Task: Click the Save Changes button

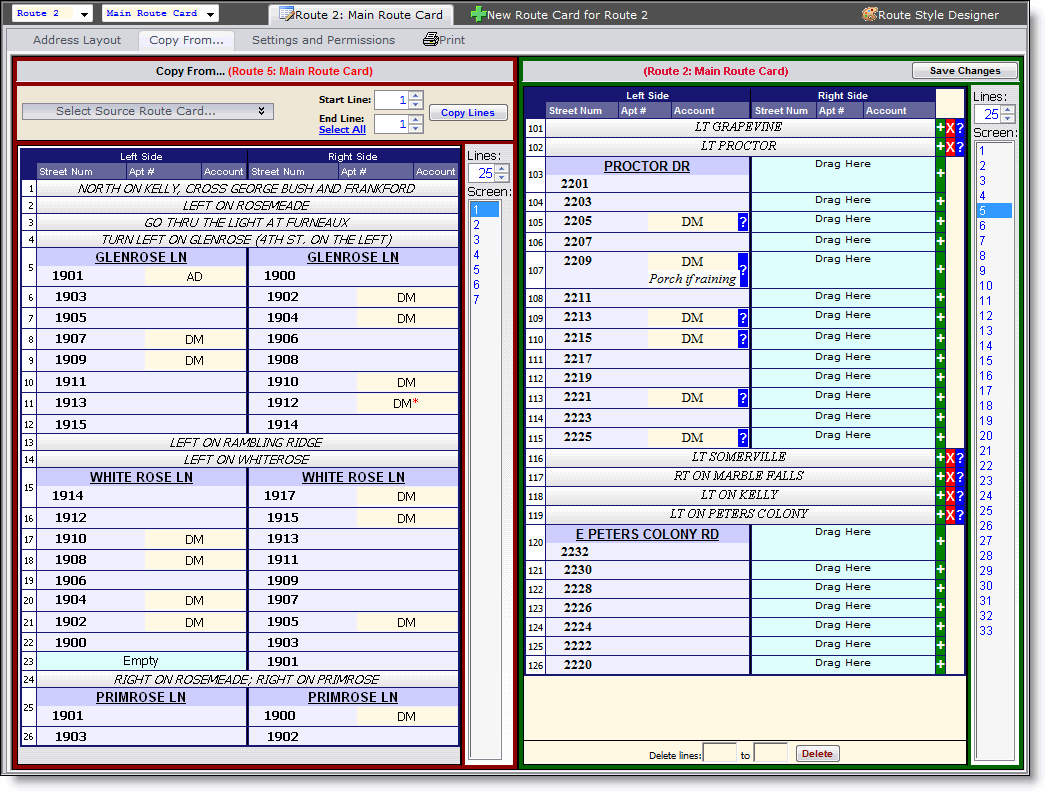Action: coord(964,71)
